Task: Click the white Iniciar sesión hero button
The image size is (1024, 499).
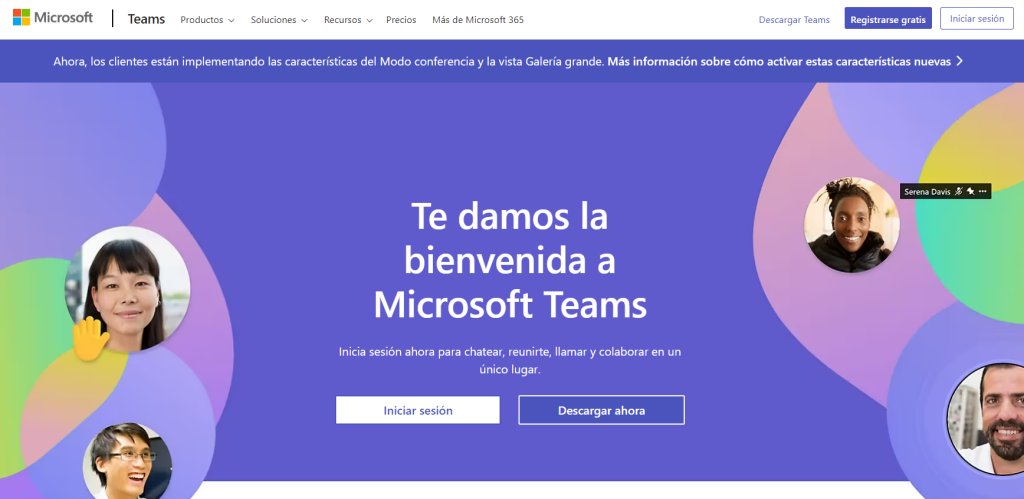Action: (418, 410)
